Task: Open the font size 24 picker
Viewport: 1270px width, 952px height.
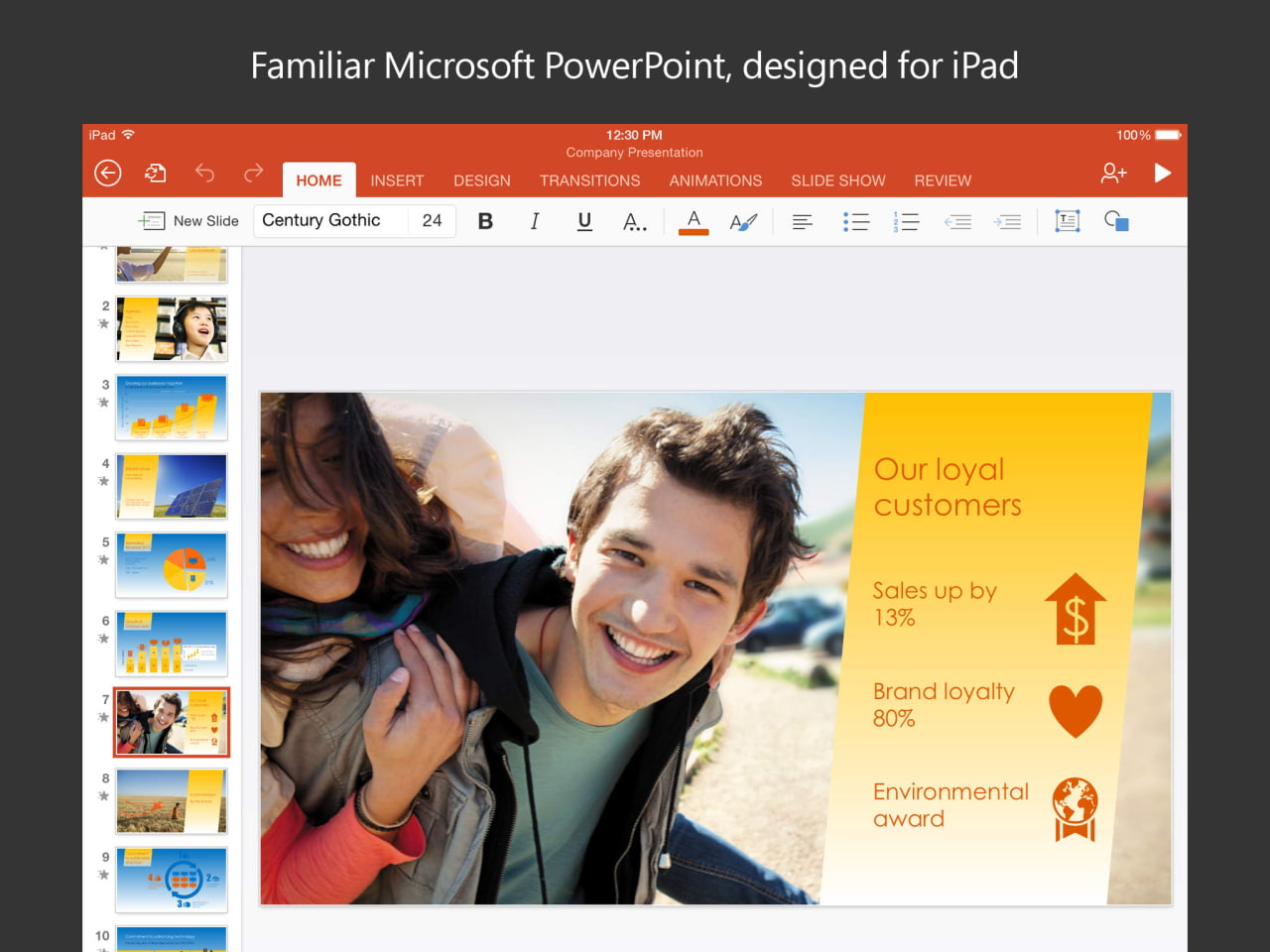Action: (432, 221)
